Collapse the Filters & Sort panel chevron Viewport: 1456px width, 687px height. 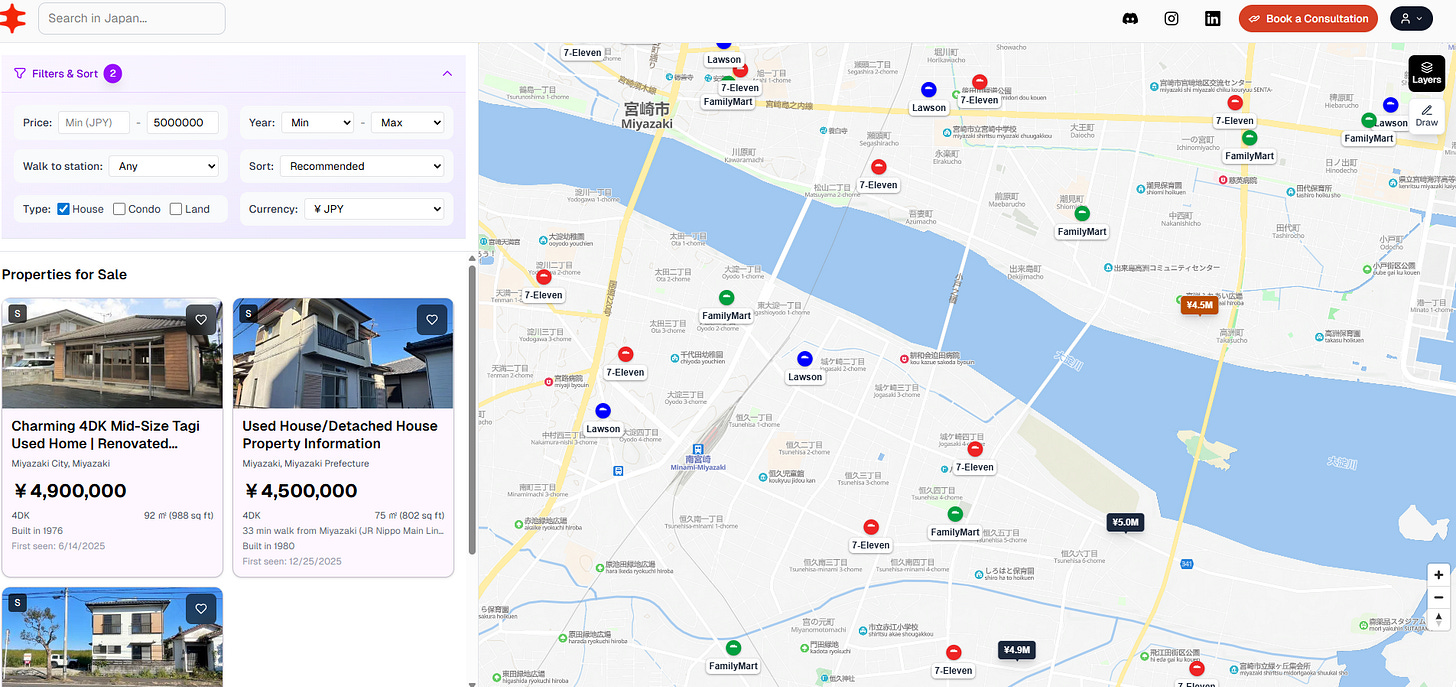tap(447, 73)
